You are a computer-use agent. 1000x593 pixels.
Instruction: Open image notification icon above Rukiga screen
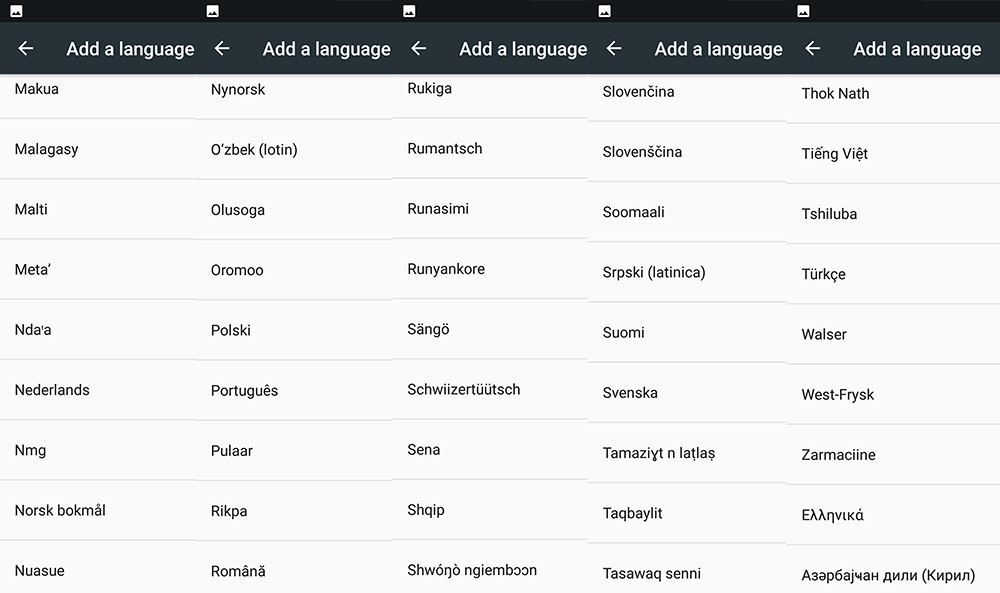pos(409,11)
